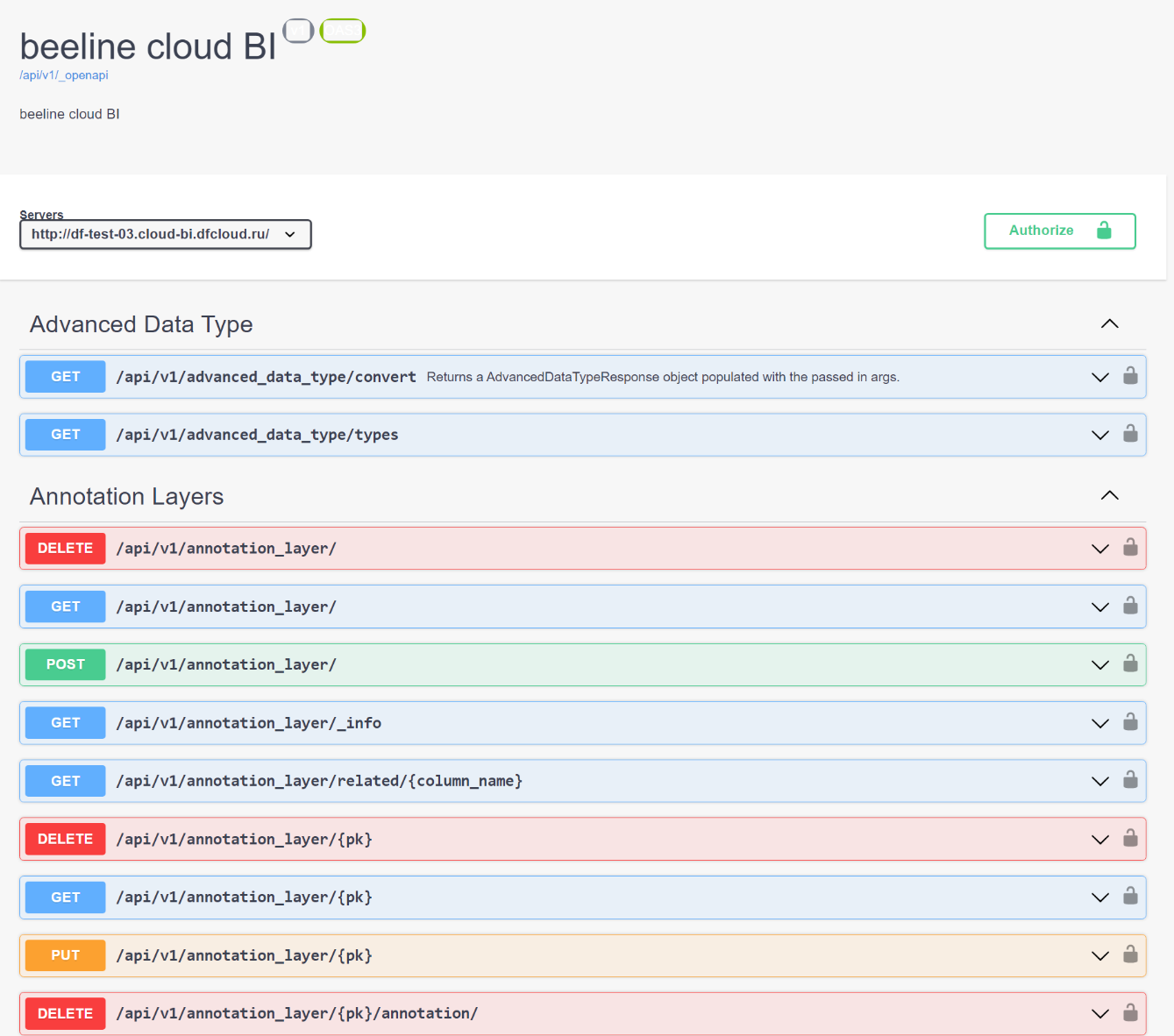Image resolution: width=1174 pixels, height=1036 pixels.
Task: Click the DELETE badge for annotation_layer/{pk}
Action: click(x=66, y=839)
